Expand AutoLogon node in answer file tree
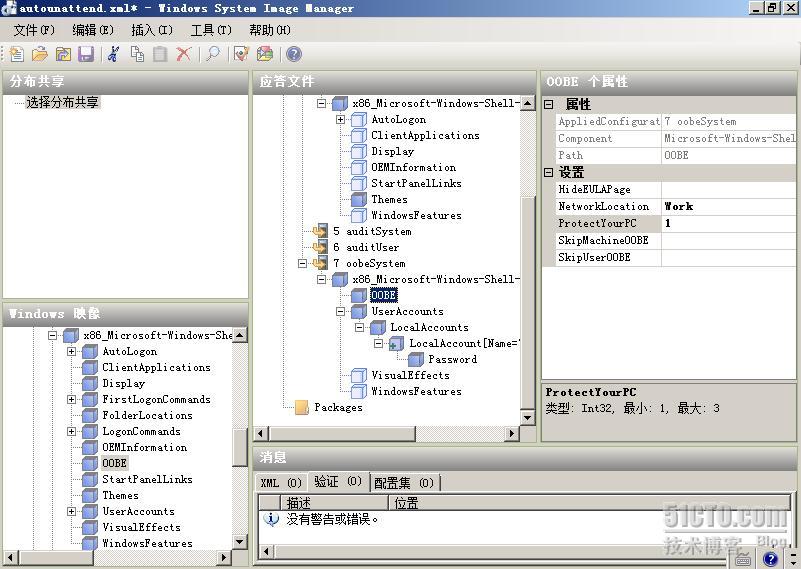801x569 pixels. (x=340, y=120)
